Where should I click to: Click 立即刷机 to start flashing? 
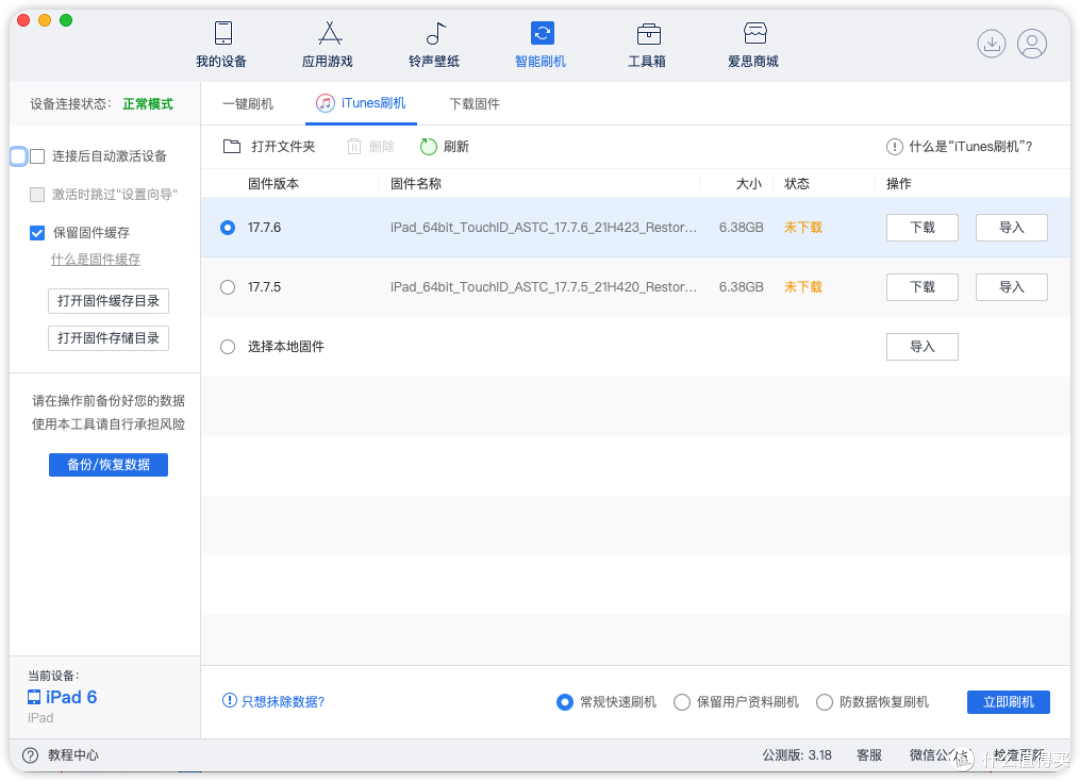pos(1008,702)
